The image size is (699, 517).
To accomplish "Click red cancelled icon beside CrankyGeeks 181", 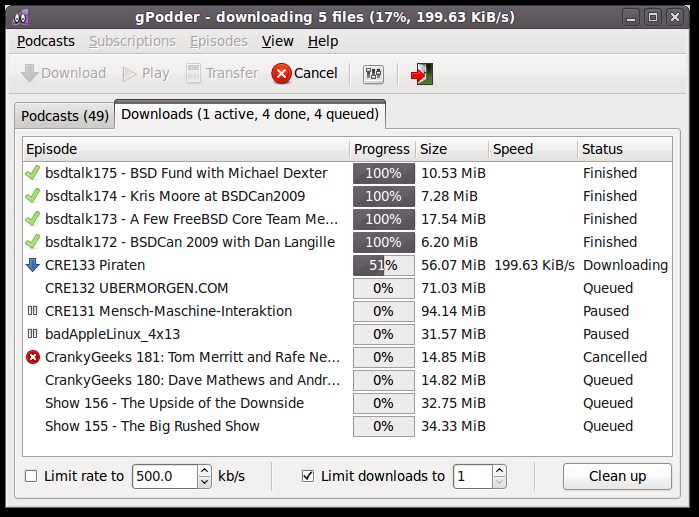I will point(33,357).
